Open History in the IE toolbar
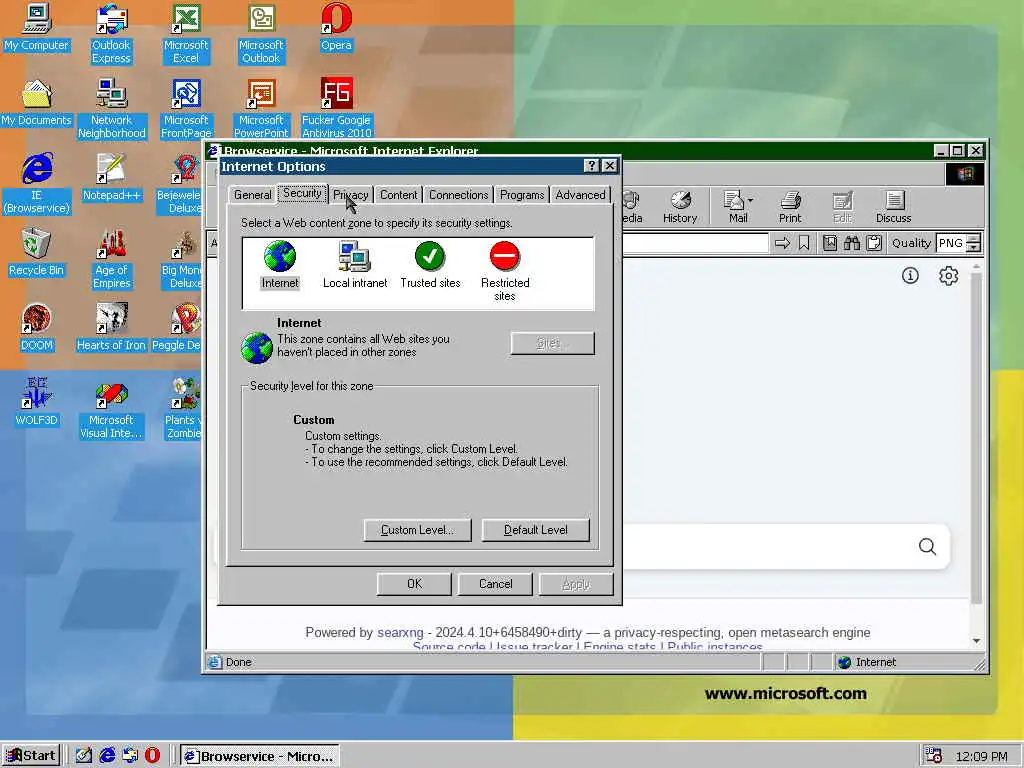The image size is (1024, 768). 680,207
